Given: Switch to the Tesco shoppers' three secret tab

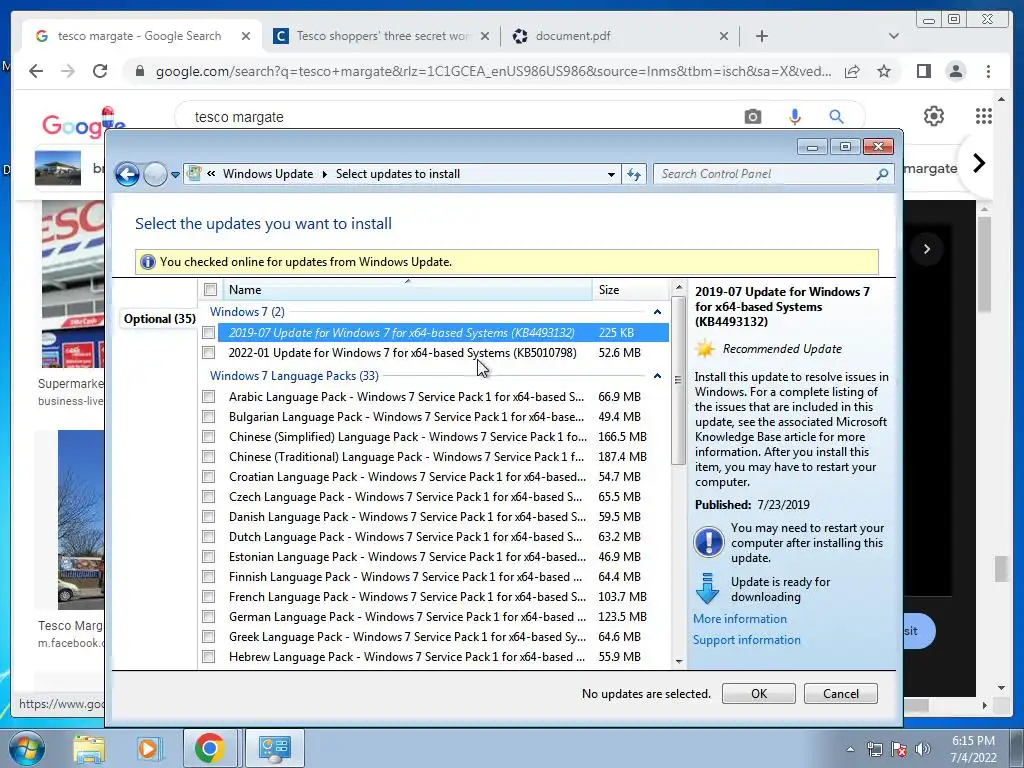Looking at the screenshot, I should [x=382, y=36].
